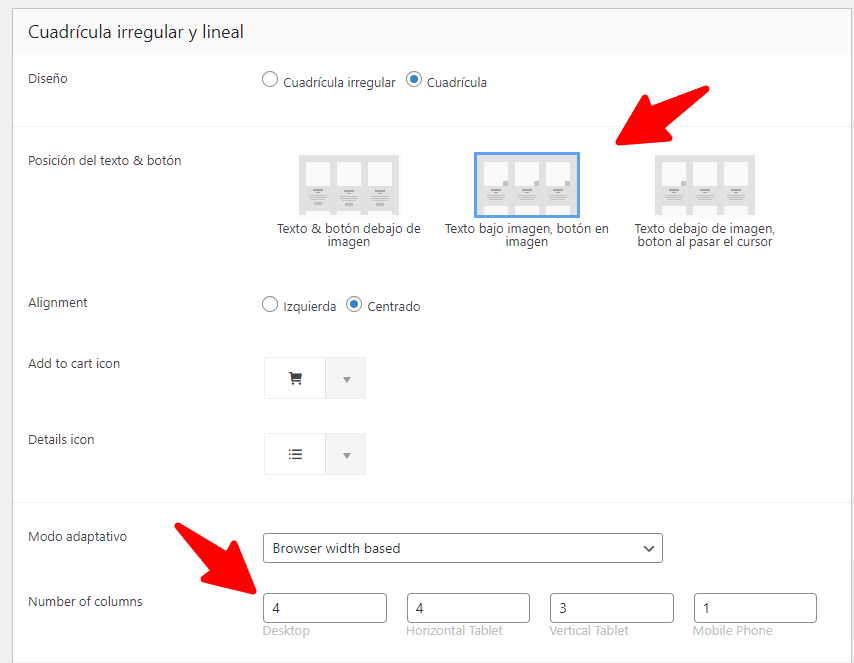Click the Desktop columns input field
This screenshot has width=854, height=663.
[325, 608]
